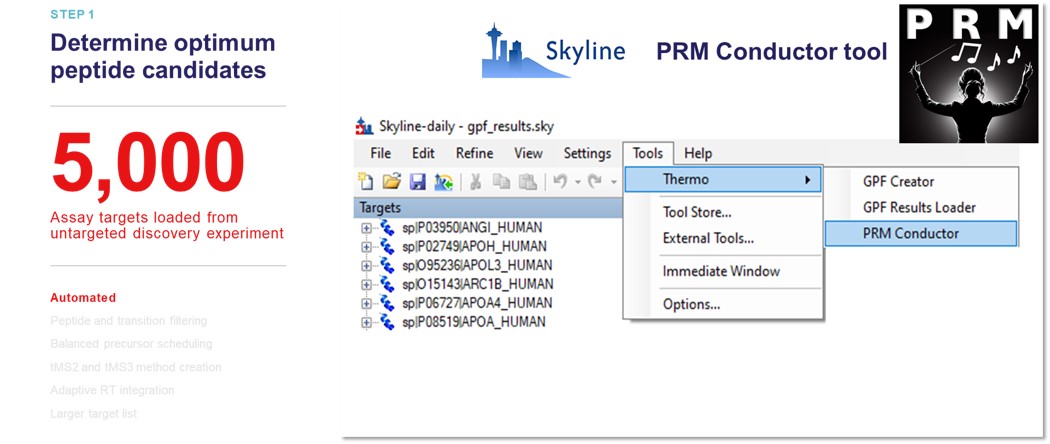The width and height of the screenshot is (1050, 444).
Task: Select sp|O95236|APOL3_HUMAN protein row
Action: point(477,265)
